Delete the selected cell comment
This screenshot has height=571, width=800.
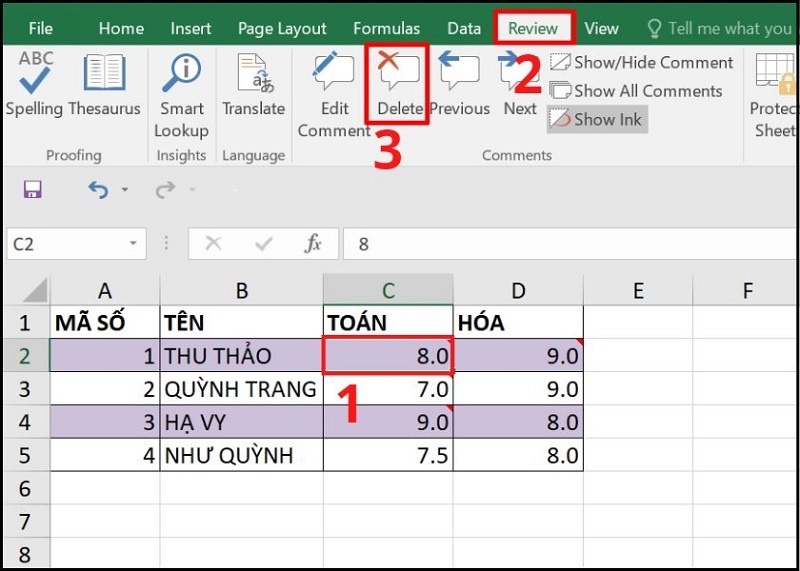[399, 85]
